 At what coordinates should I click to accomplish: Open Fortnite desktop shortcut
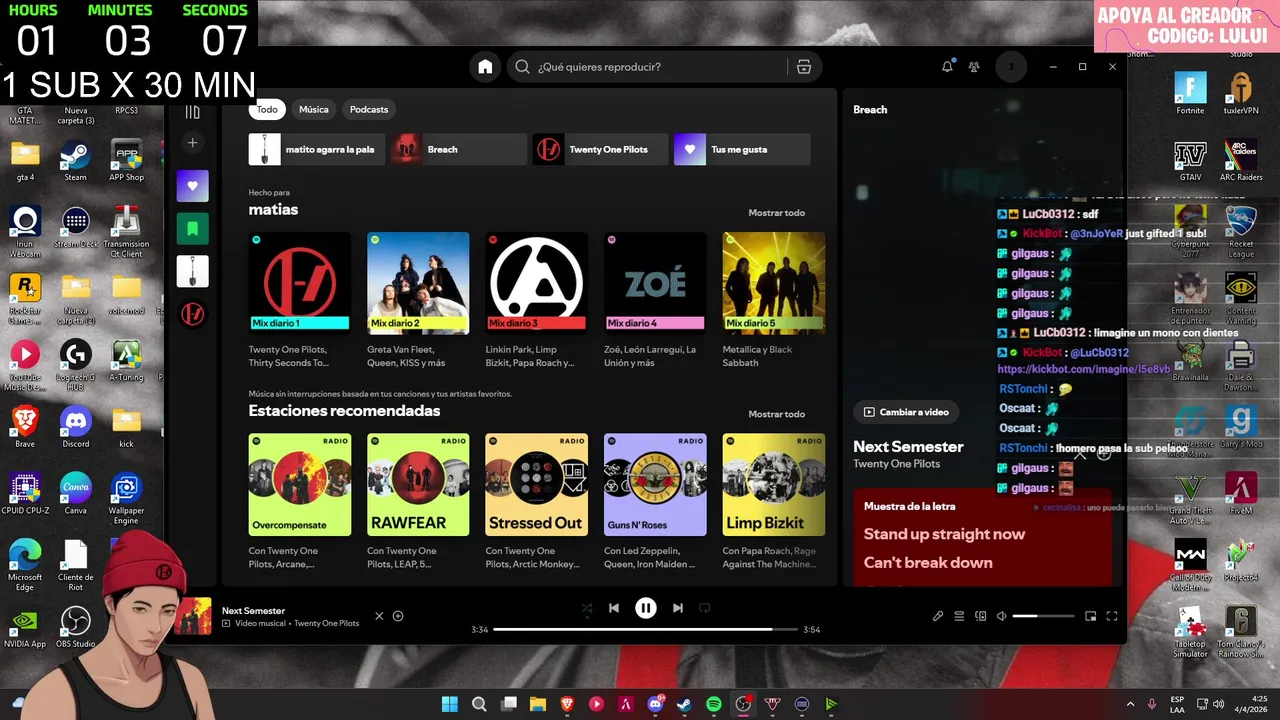(x=1190, y=94)
